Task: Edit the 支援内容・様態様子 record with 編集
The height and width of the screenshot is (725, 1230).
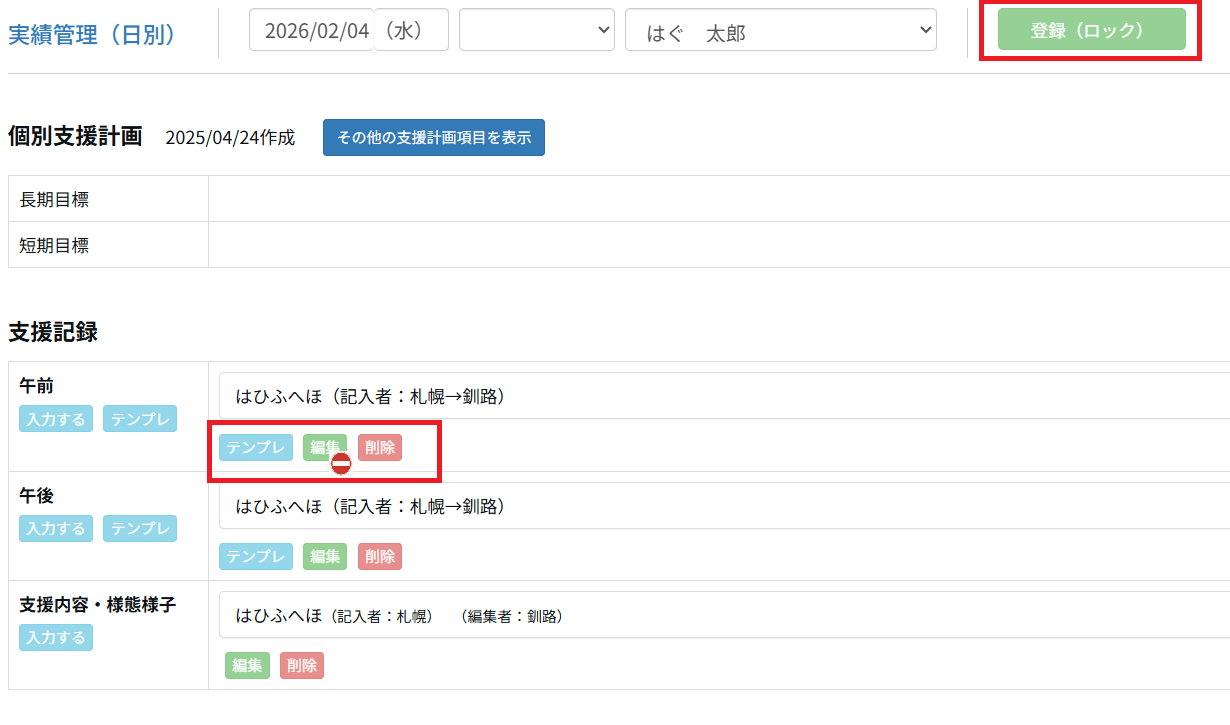Action: pos(247,666)
